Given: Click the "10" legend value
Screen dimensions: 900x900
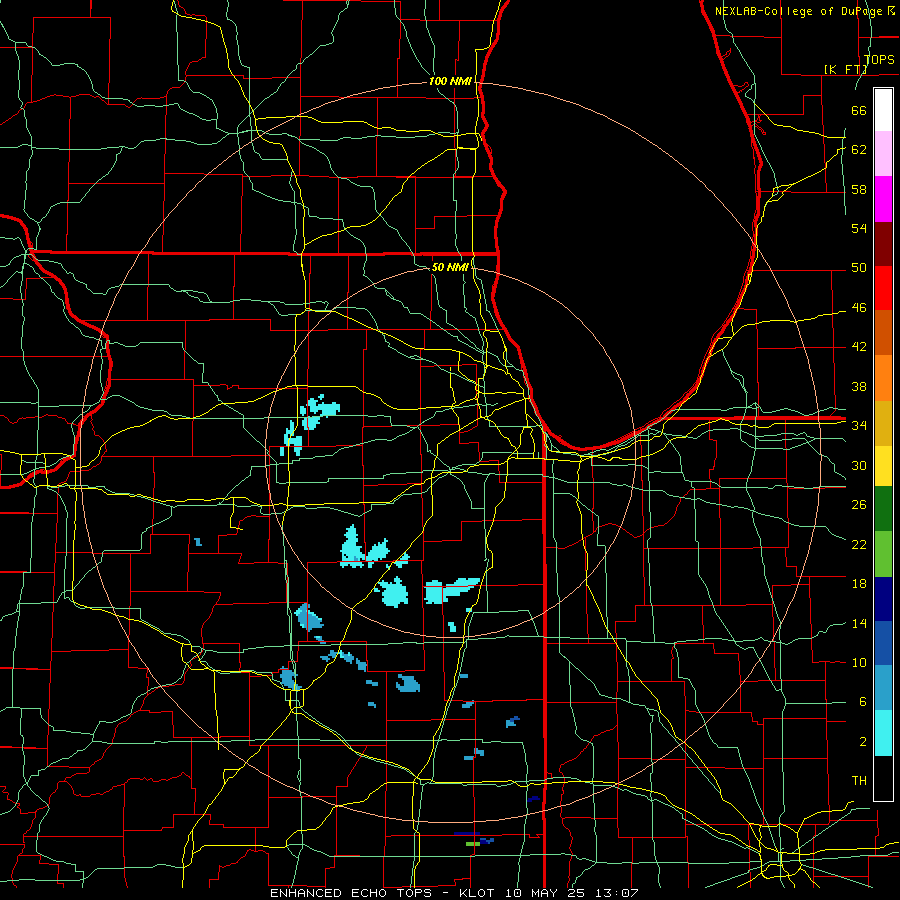Looking at the screenshot, I should pos(859,662).
